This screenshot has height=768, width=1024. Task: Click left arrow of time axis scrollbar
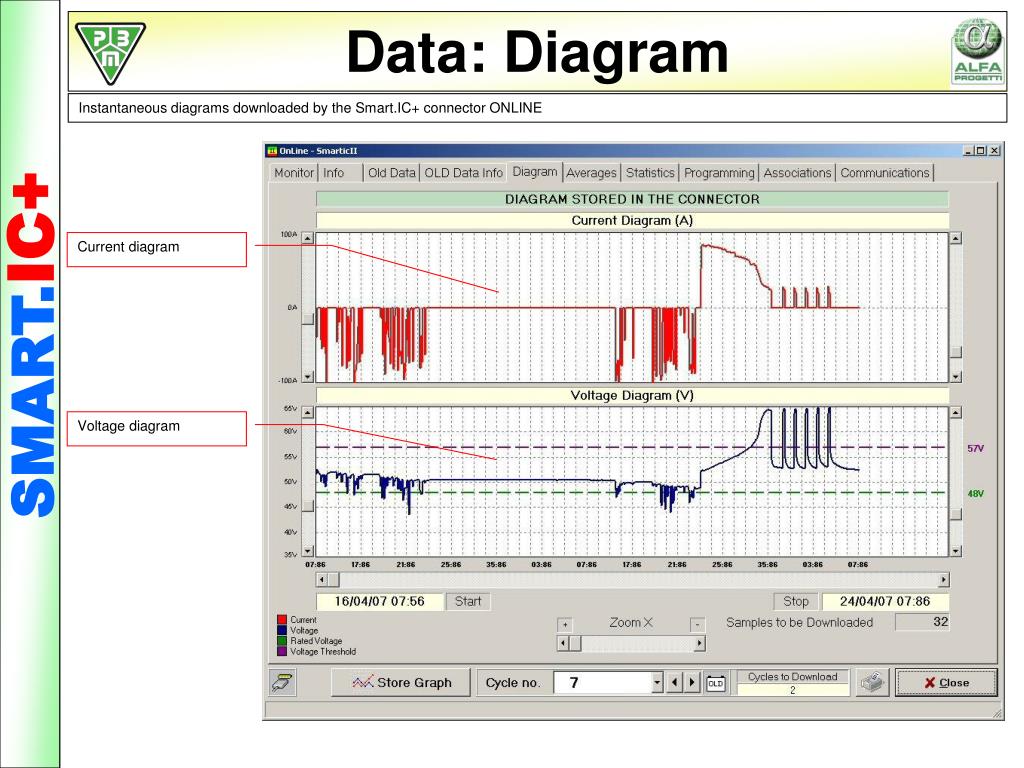click(x=322, y=579)
